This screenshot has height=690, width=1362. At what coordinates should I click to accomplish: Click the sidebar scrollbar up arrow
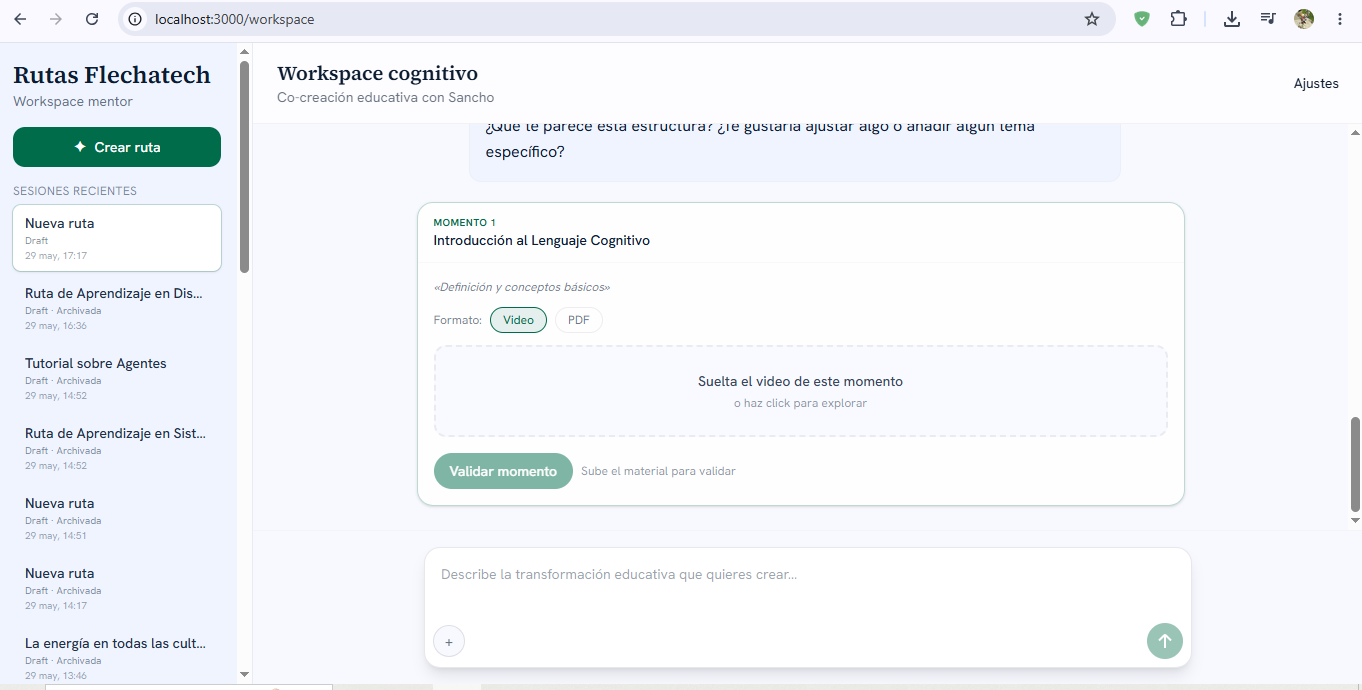pos(244,51)
